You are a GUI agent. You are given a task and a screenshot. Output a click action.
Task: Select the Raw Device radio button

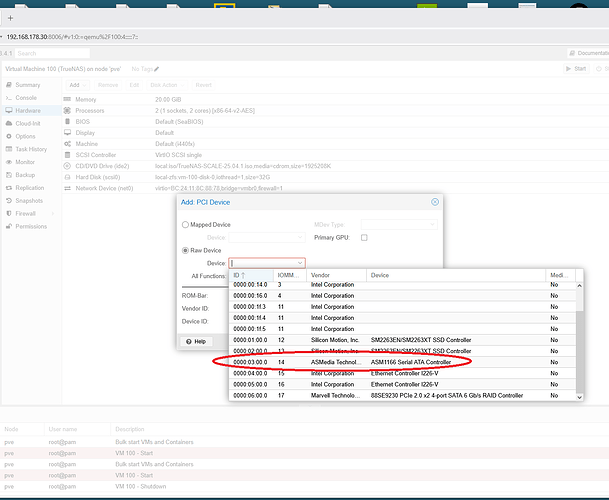pos(185,250)
